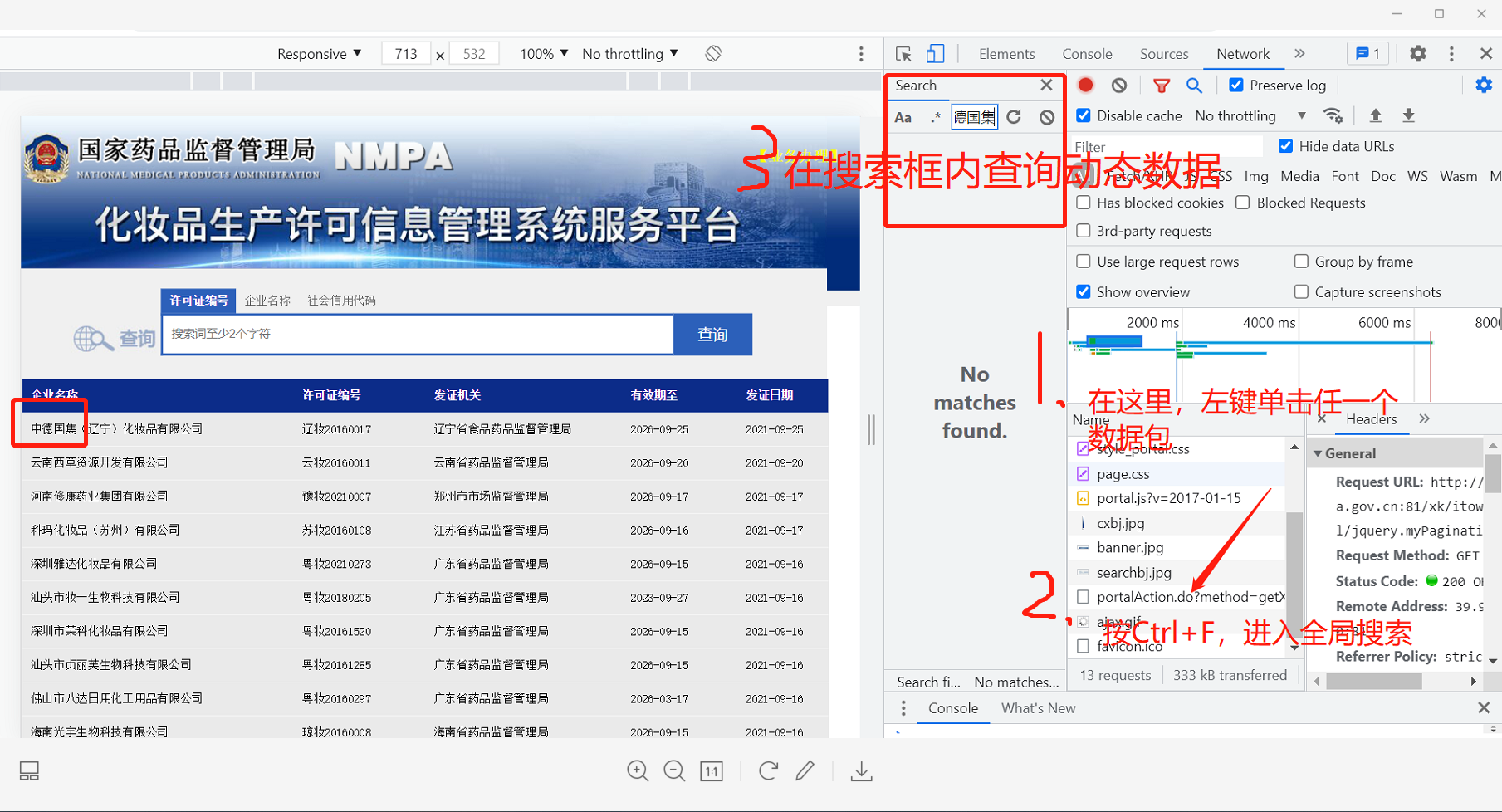Open the Network tab
The width and height of the screenshot is (1502, 812).
pyautogui.click(x=1243, y=54)
